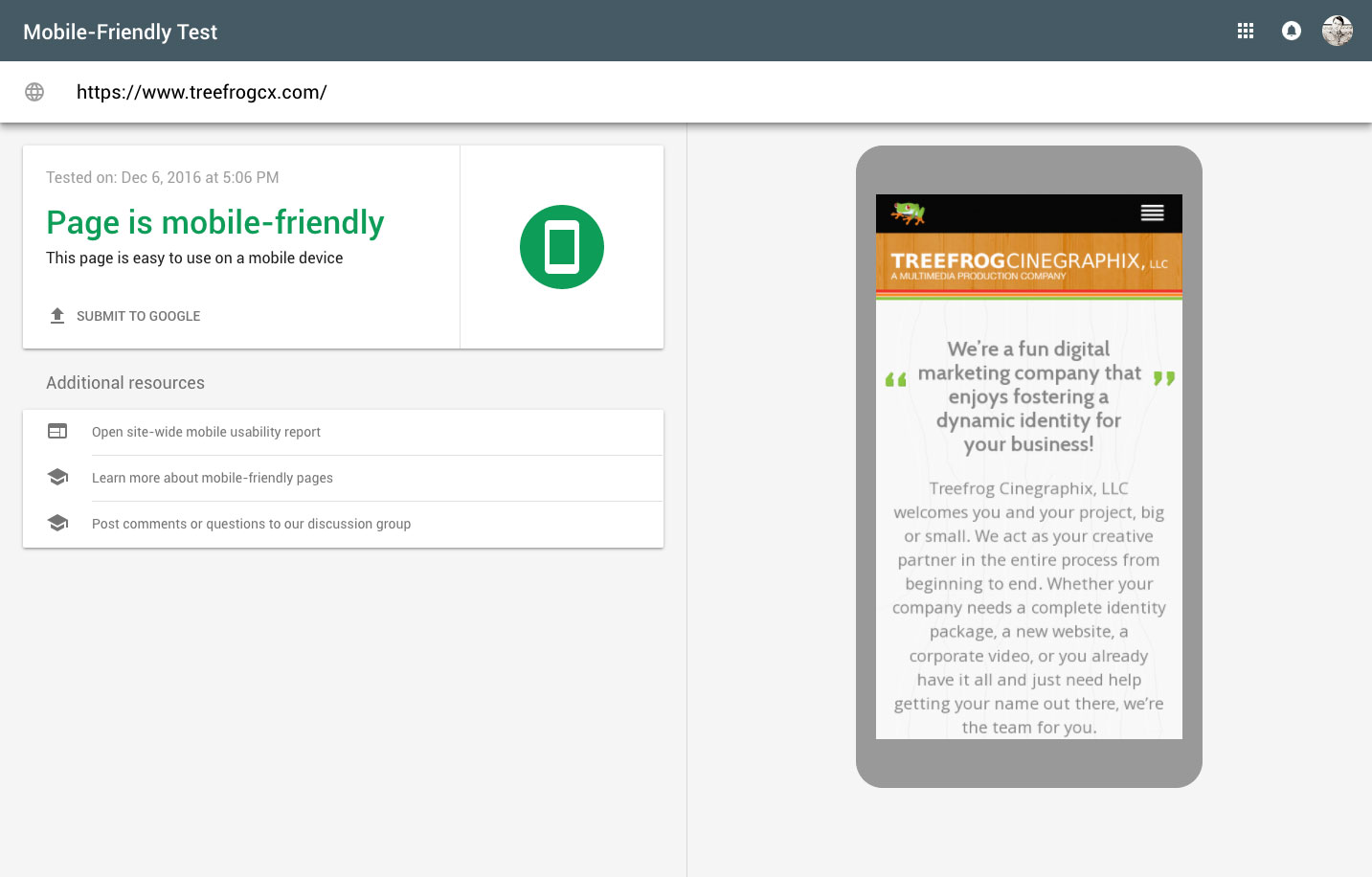This screenshot has height=877, width=1372.
Task: Click the web page icon beside usability report
Action: click(x=57, y=432)
